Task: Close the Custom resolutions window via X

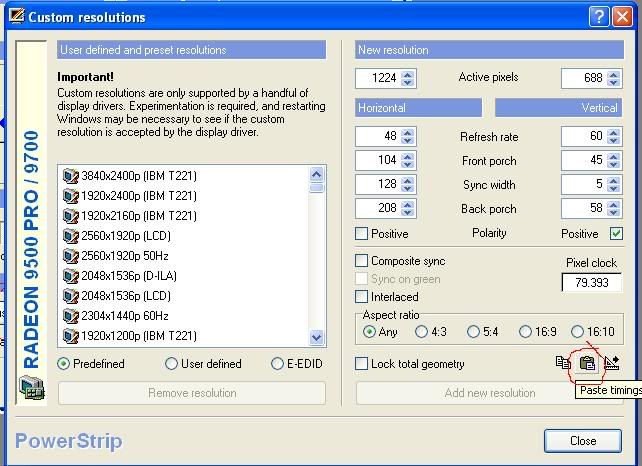Action: (x=622, y=17)
